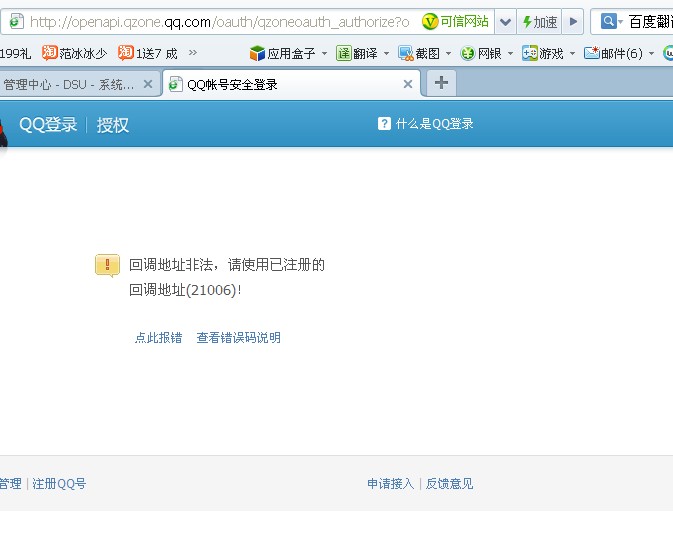Switch to the 管理中心 - DSU tab
This screenshot has width=673, height=557.
click(69, 84)
